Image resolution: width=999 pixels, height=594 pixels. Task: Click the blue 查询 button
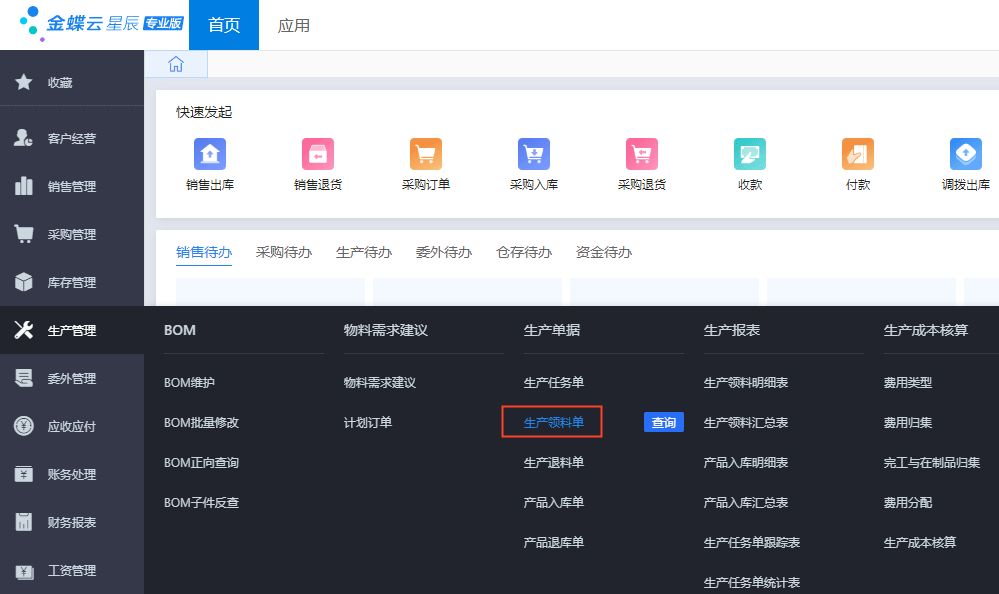(x=664, y=422)
